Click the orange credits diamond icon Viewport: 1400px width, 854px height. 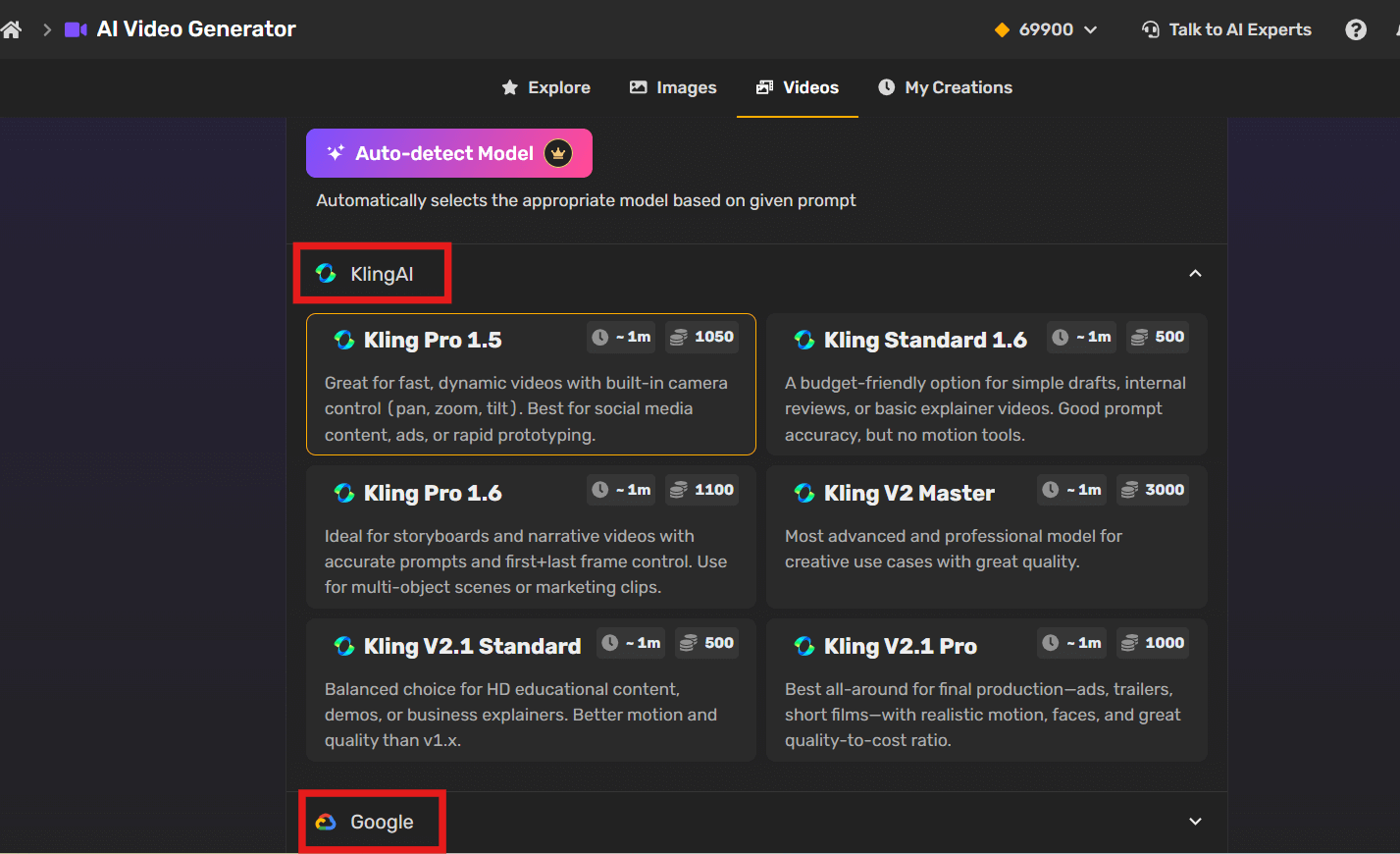coord(1002,29)
